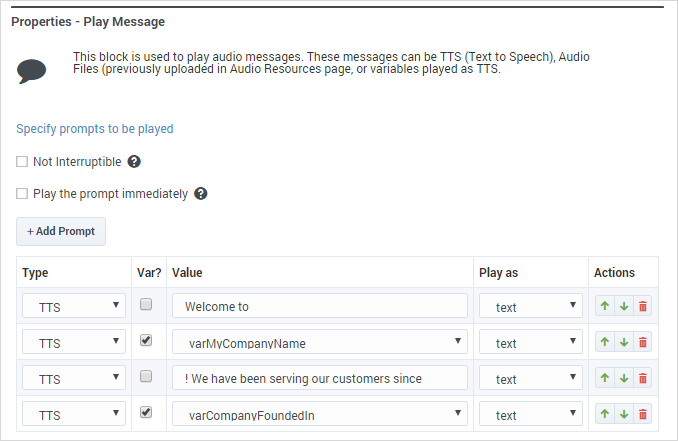Move the 'Welcome to' prompt up
Viewport: 678px width, 441px height.
click(605, 306)
